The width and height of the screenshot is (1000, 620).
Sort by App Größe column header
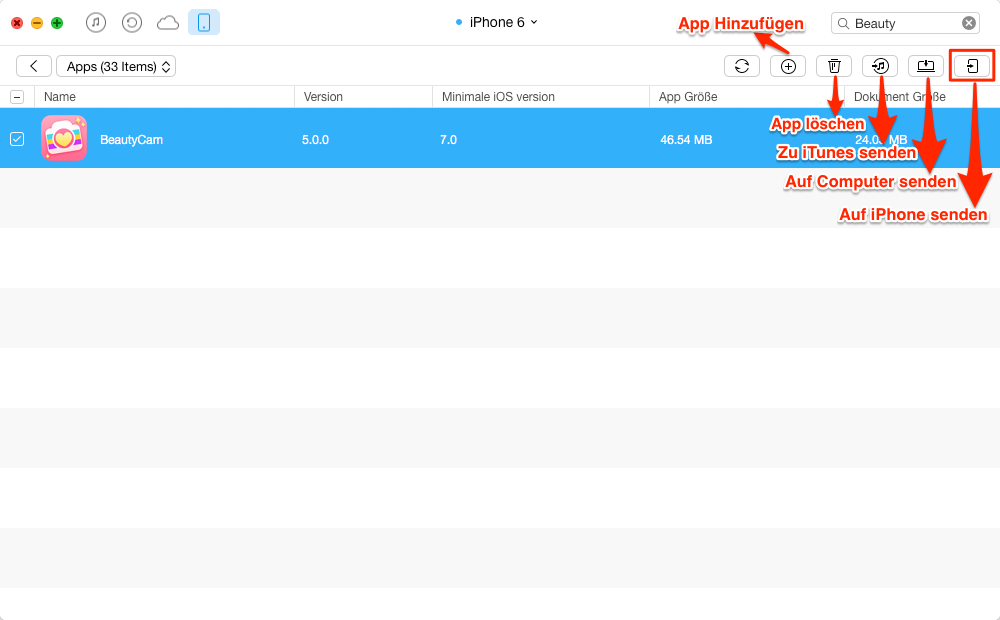tap(747, 97)
